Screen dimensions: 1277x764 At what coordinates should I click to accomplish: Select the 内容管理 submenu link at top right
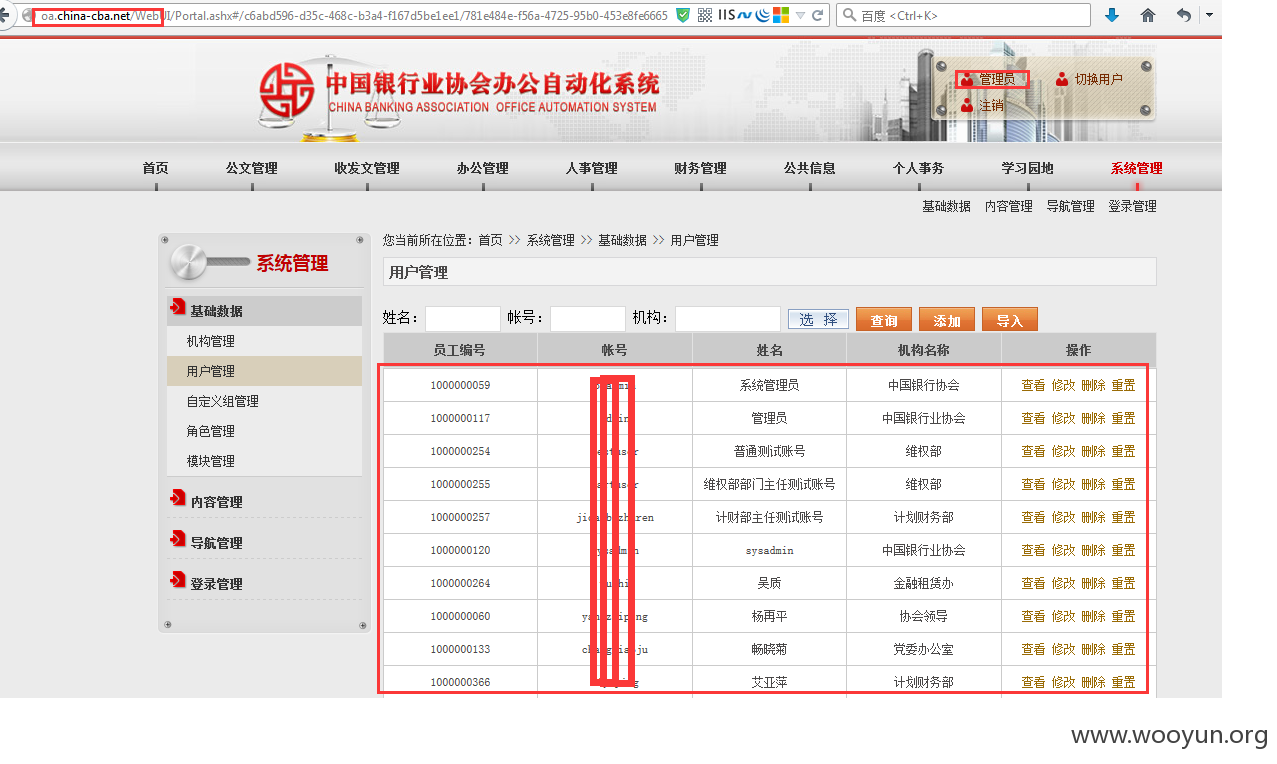1008,206
